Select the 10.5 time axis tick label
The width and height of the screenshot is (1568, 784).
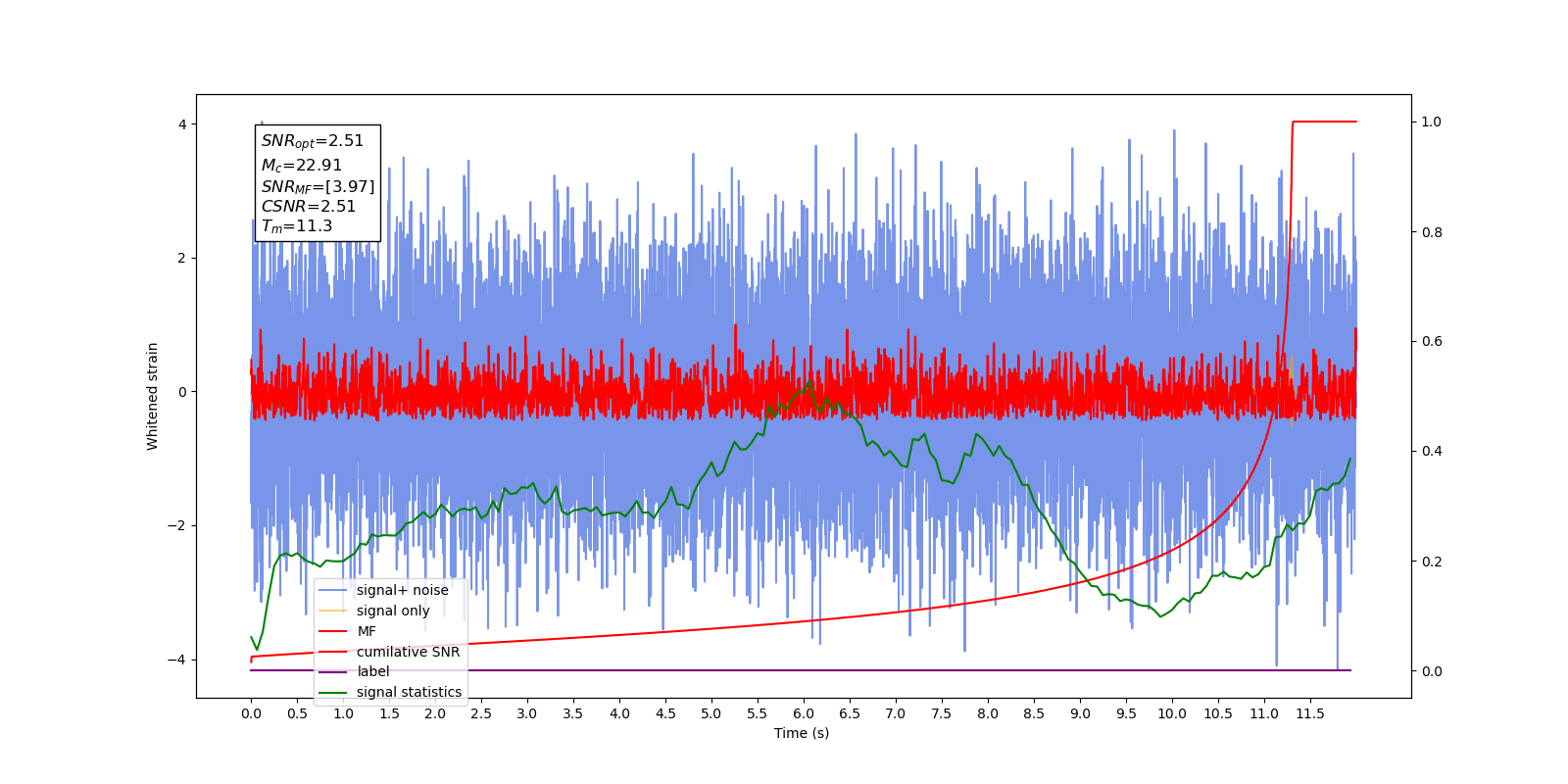click(1218, 713)
